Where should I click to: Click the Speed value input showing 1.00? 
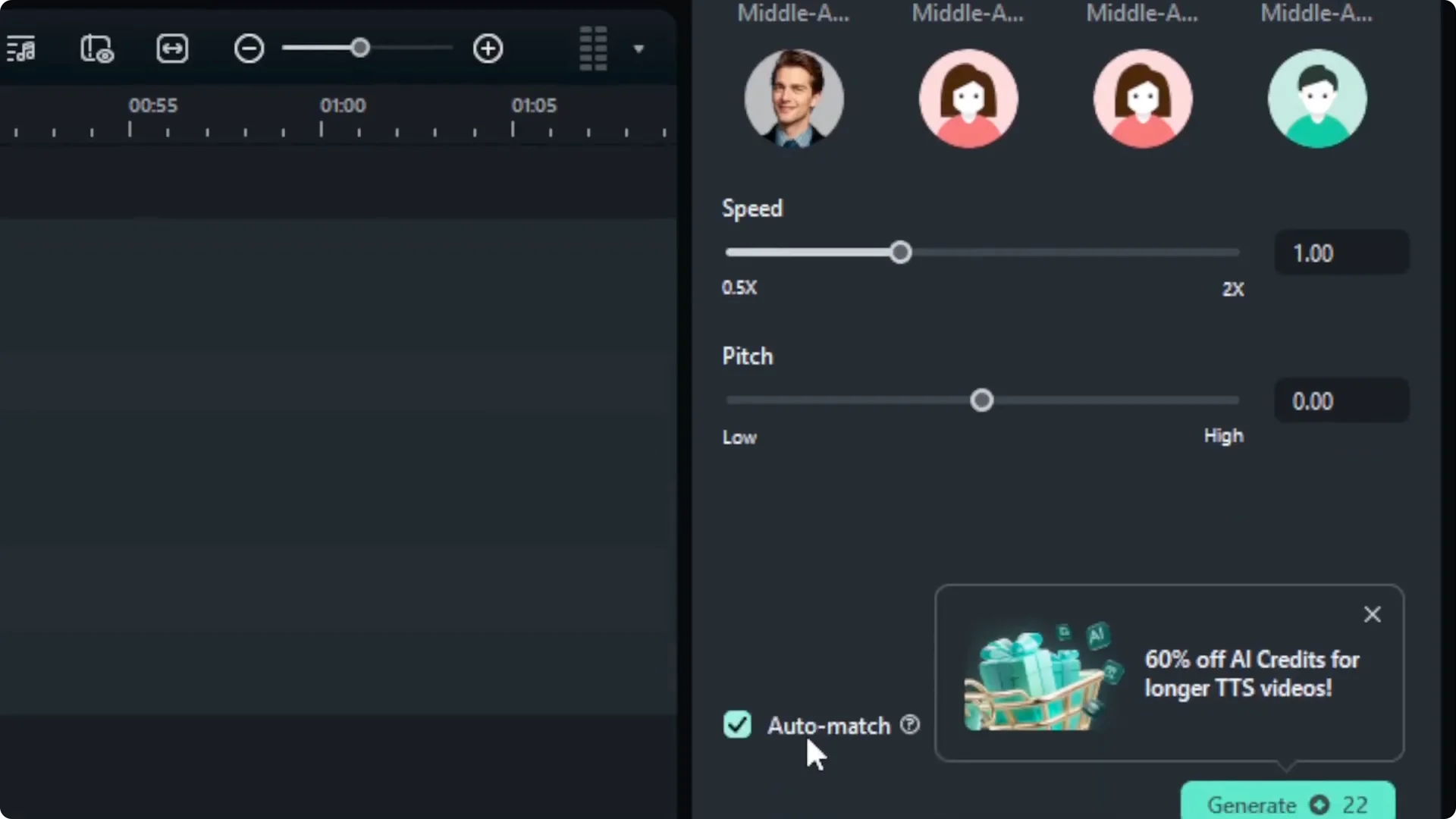point(1339,253)
